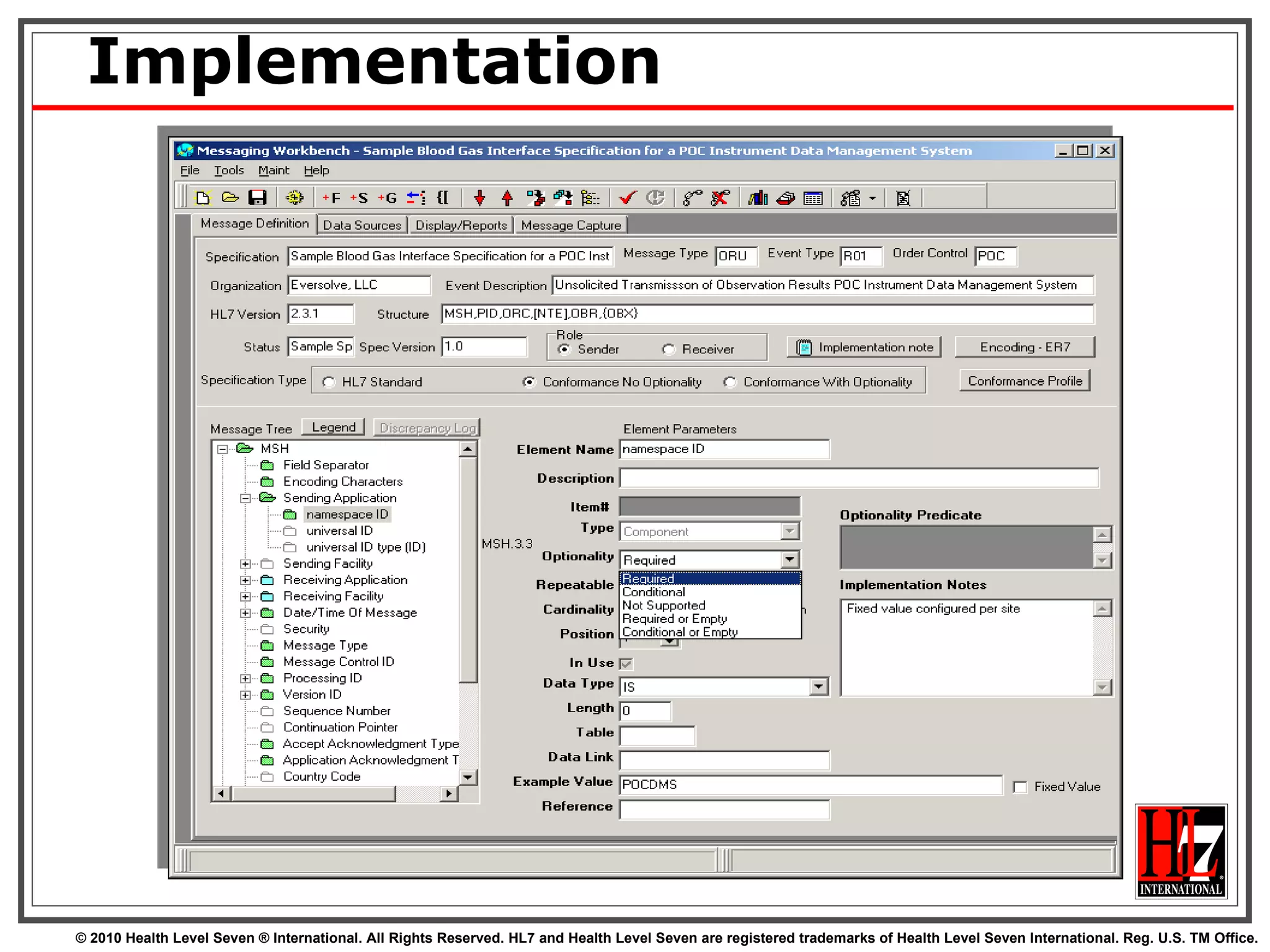The height and width of the screenshot is (952, 1270).
Task: Toggle the In Use checkbox
Action: [x=626, y=664]
